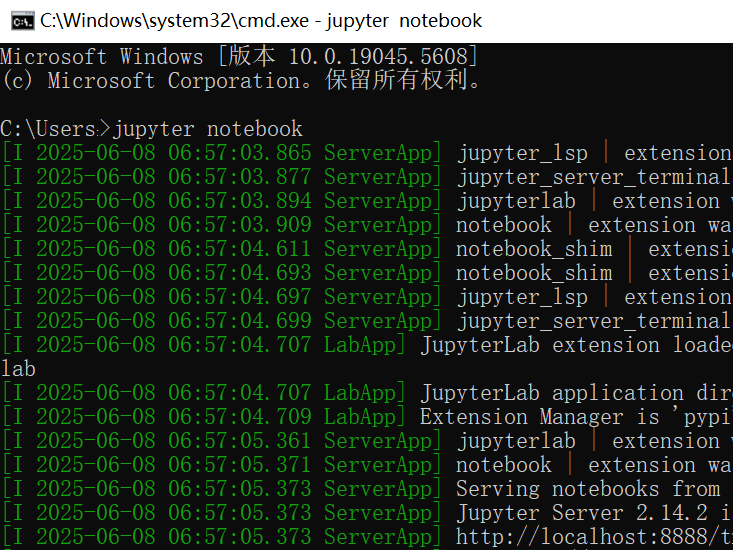Click the 'C:\Users>jupyter notebook' command line
The image size is (733, 550).
point(151,129)
